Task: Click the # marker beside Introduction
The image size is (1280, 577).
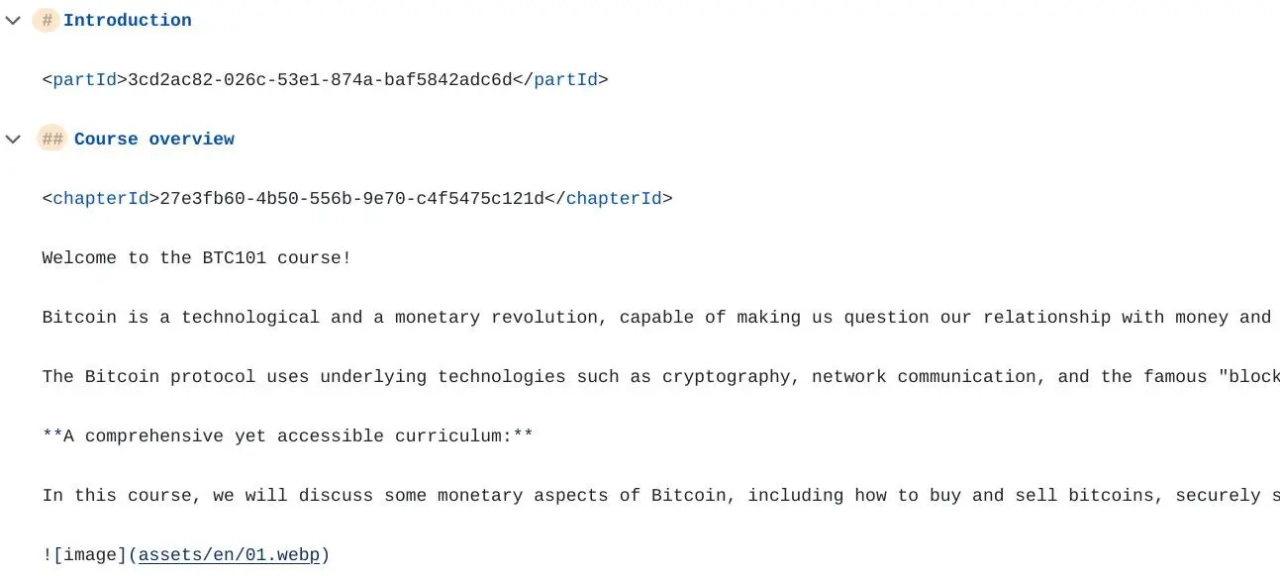Action: [46, 20]
